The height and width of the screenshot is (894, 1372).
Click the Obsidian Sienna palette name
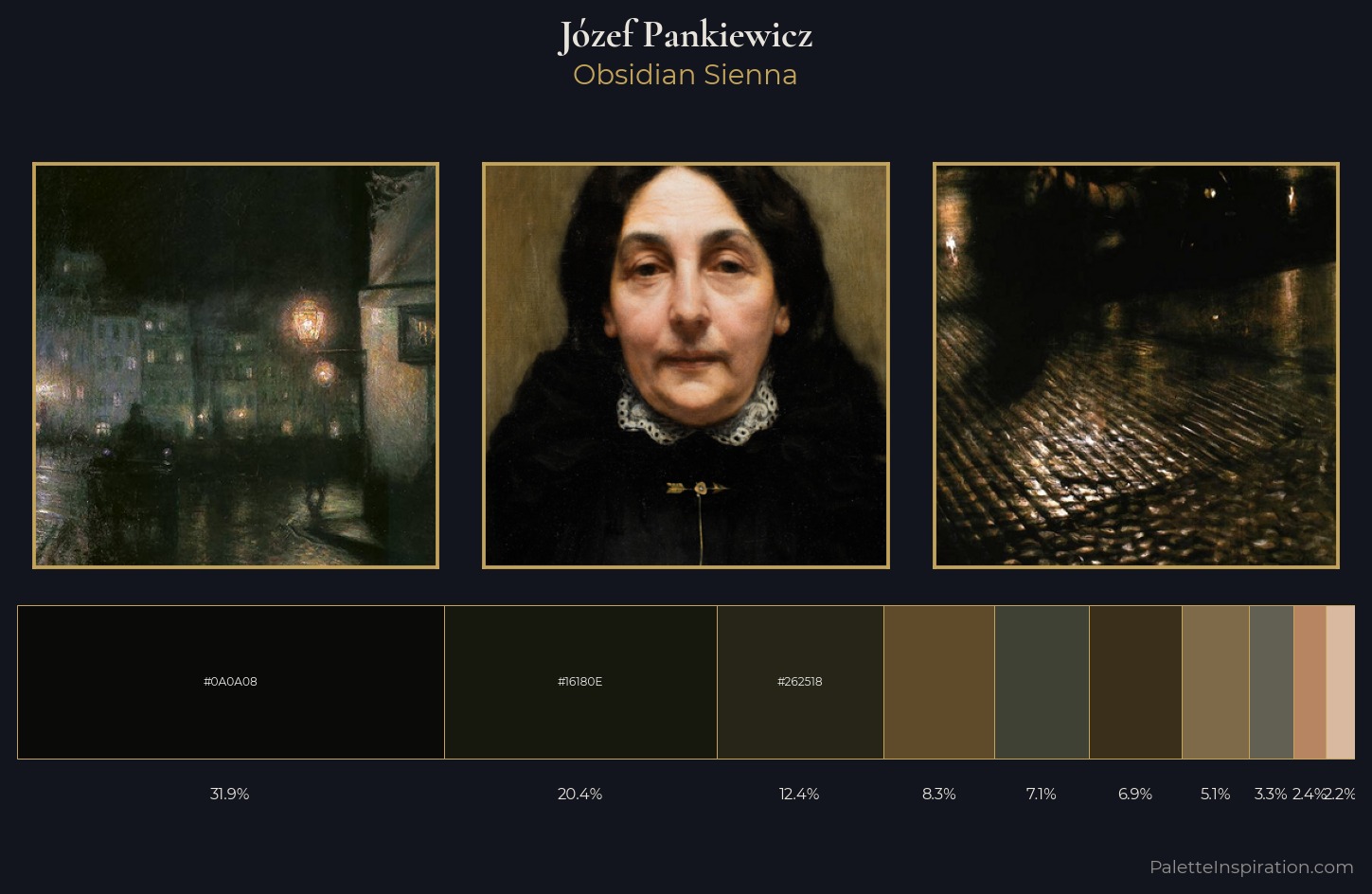click(x=686, y=75)
